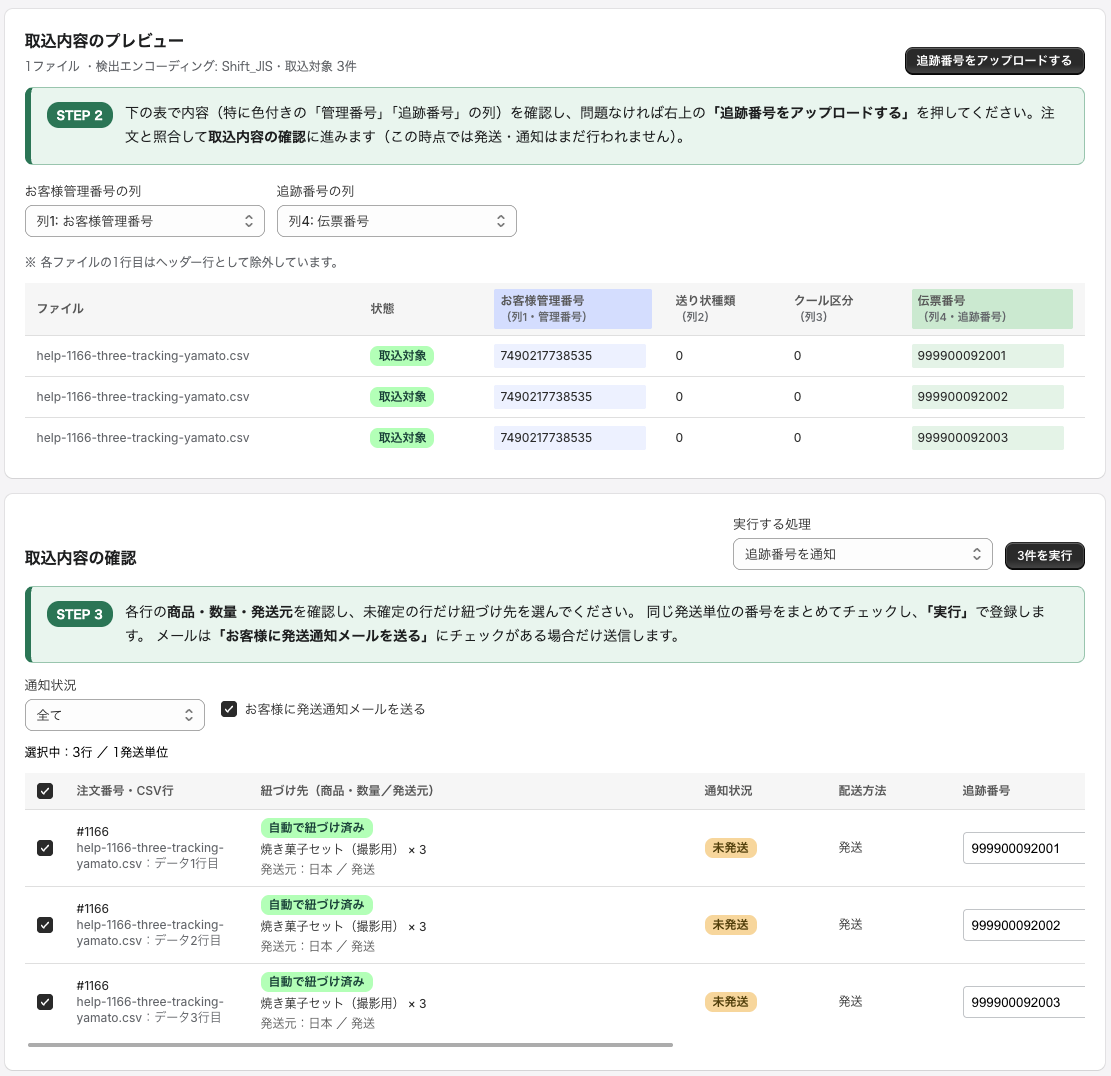This screenshot has height=1076, width=1111.
Task: Click the 通知状況 column header in confirmation table
Action: point(728,791)
